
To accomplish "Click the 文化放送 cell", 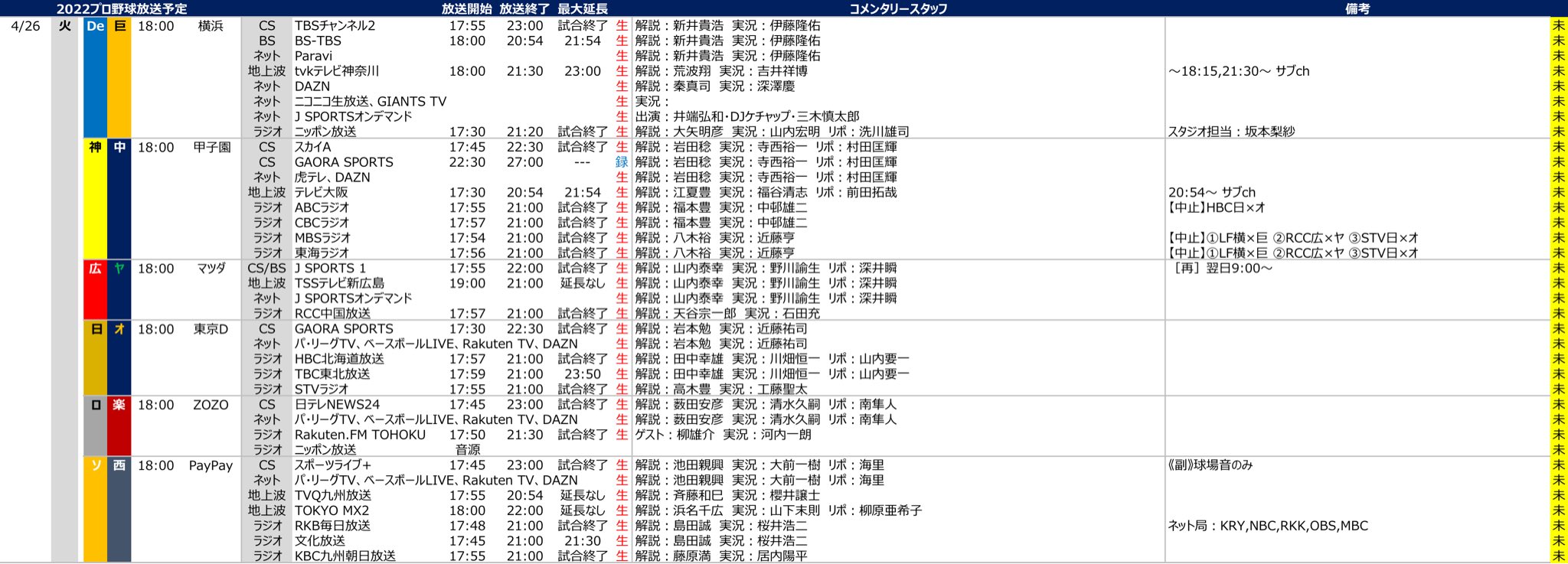I will coord(320,541).
